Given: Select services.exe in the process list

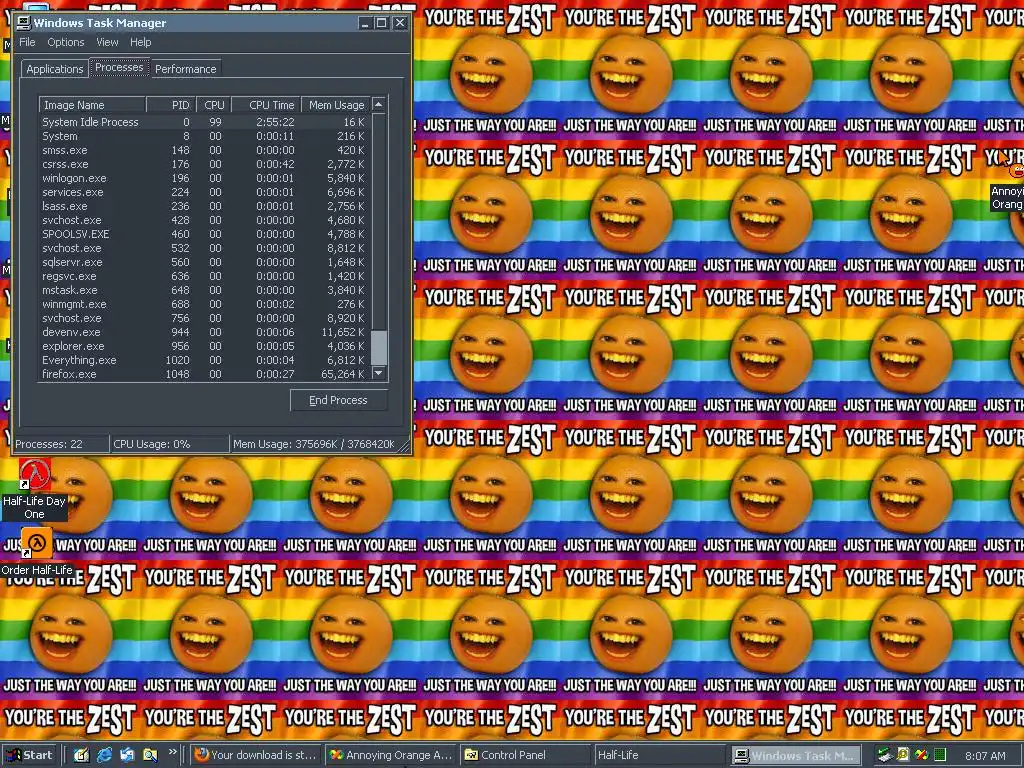Looking at the screenshot, I should pyautogui.click(x=204, y=192).
